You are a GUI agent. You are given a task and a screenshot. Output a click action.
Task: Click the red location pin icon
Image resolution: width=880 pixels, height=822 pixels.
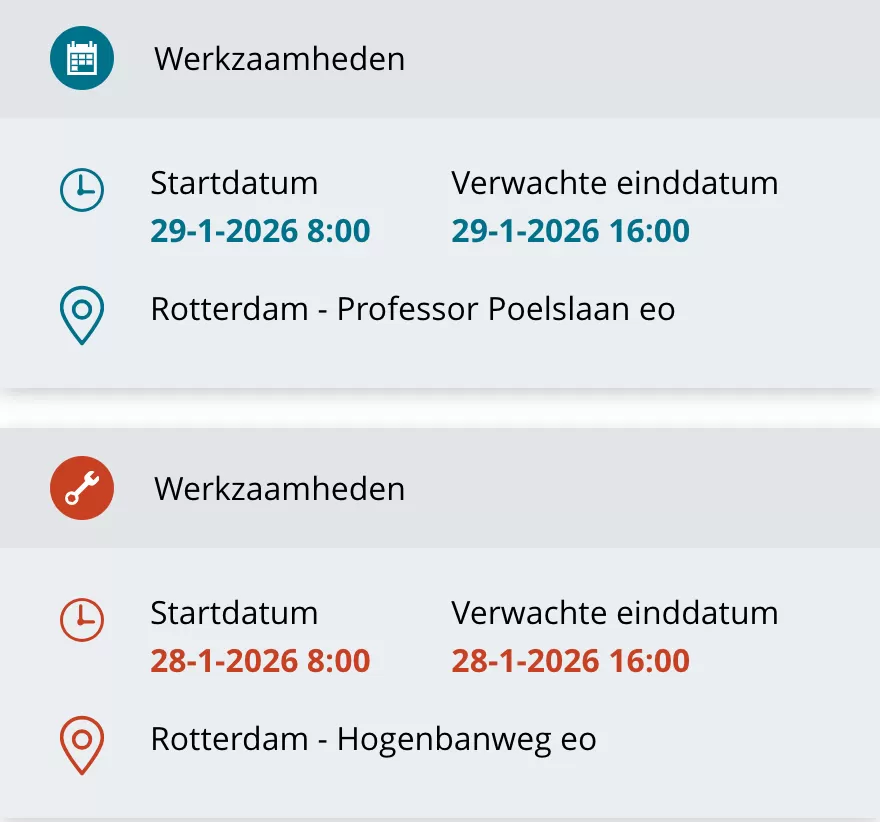(x=82, y=745)
